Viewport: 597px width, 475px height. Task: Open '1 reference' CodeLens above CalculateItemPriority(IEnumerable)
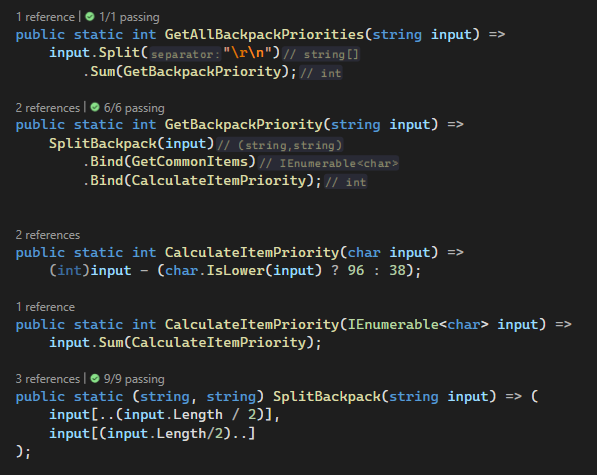pyautogui.click(x=45, y=307)
